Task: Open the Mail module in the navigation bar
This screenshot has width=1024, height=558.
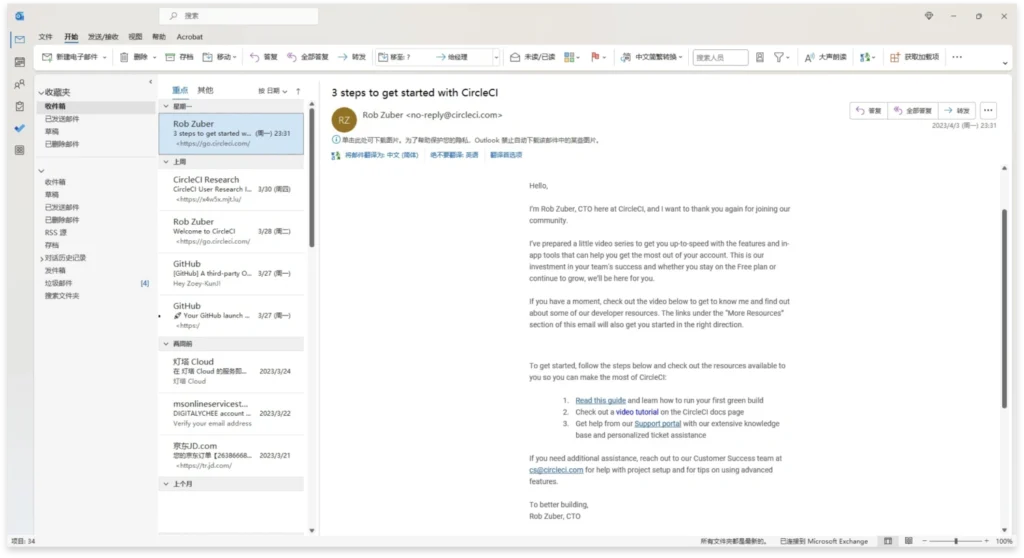Action: (20, 40)
